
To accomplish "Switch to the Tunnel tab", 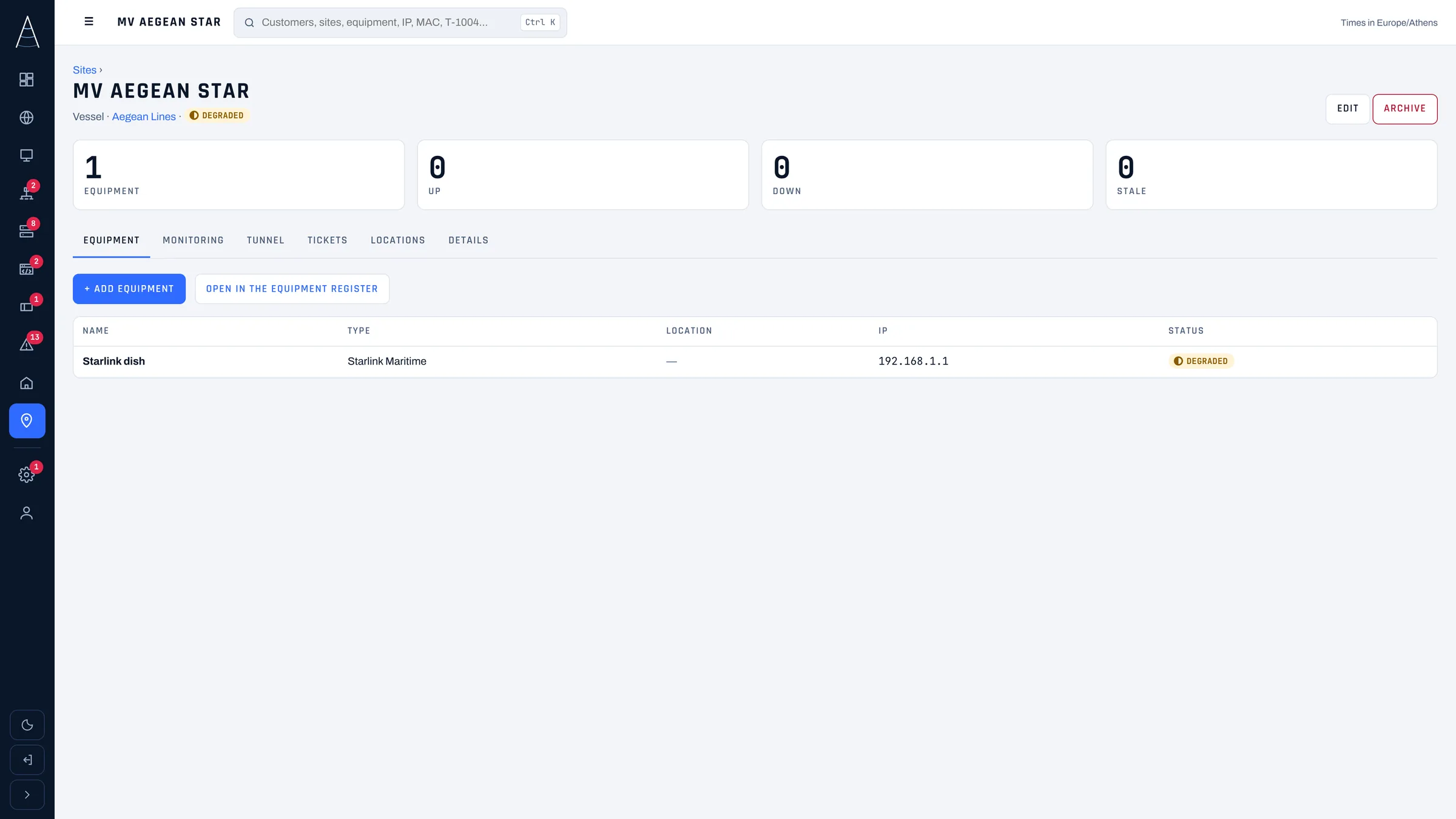I will pyautogui.click(x=265, y=240).
